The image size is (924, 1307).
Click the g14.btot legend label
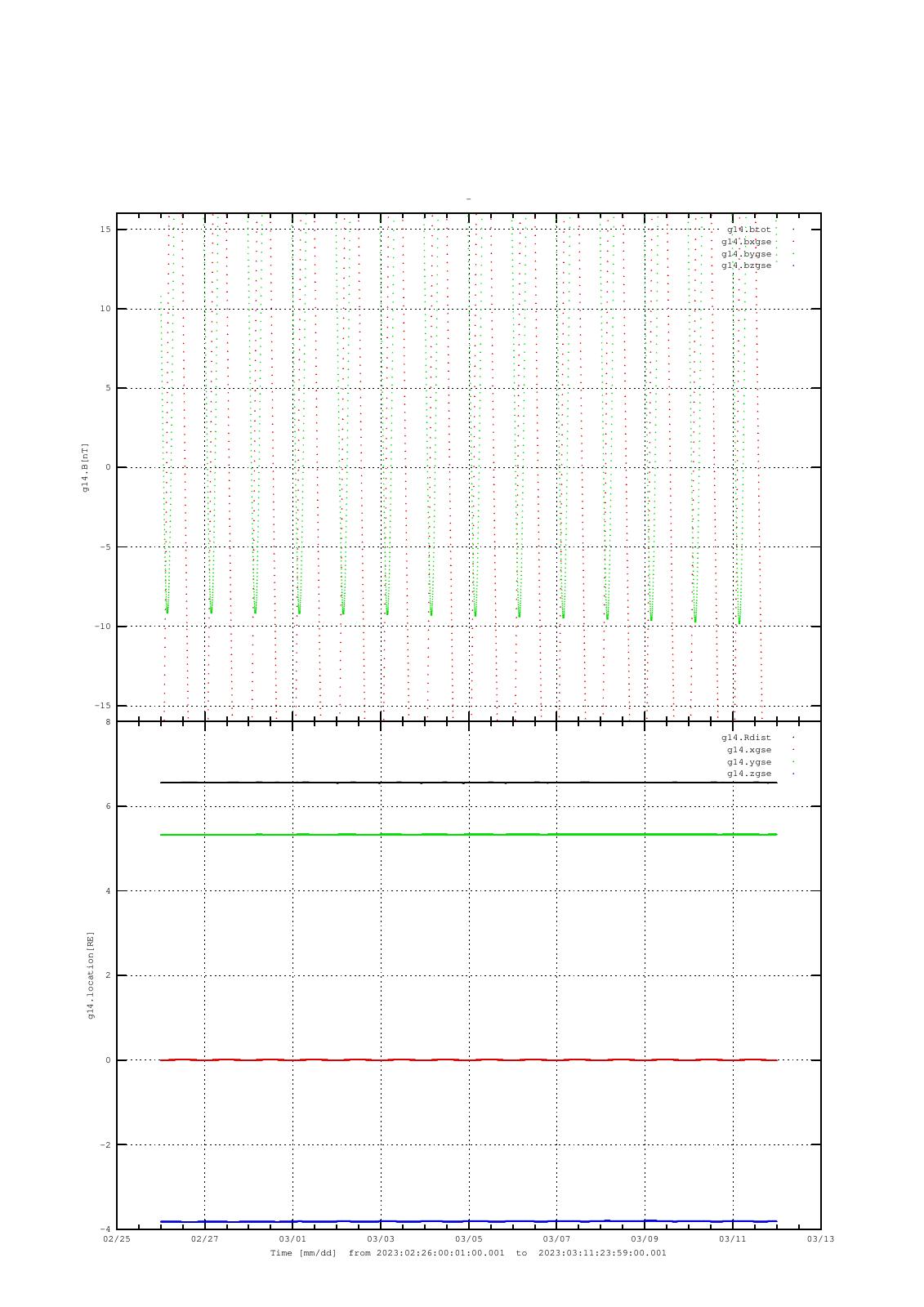[x=748, y=230]
